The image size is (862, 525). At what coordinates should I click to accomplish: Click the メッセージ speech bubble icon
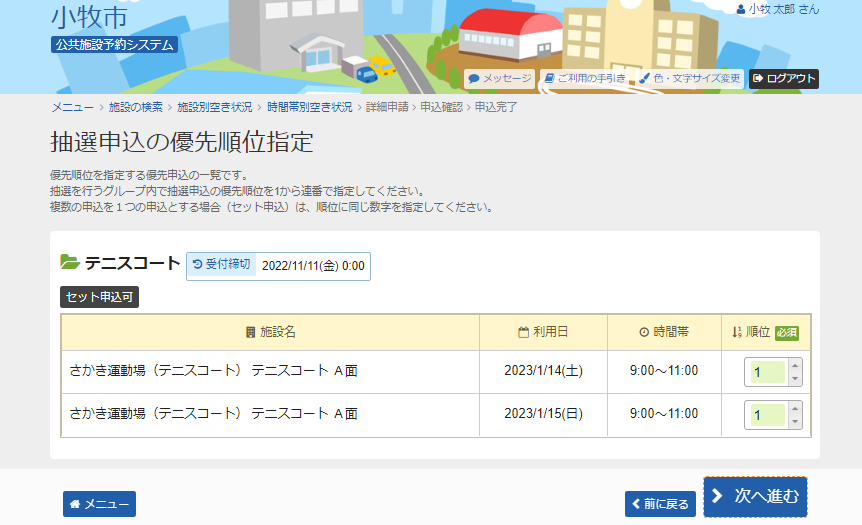[x=474, y=78]
